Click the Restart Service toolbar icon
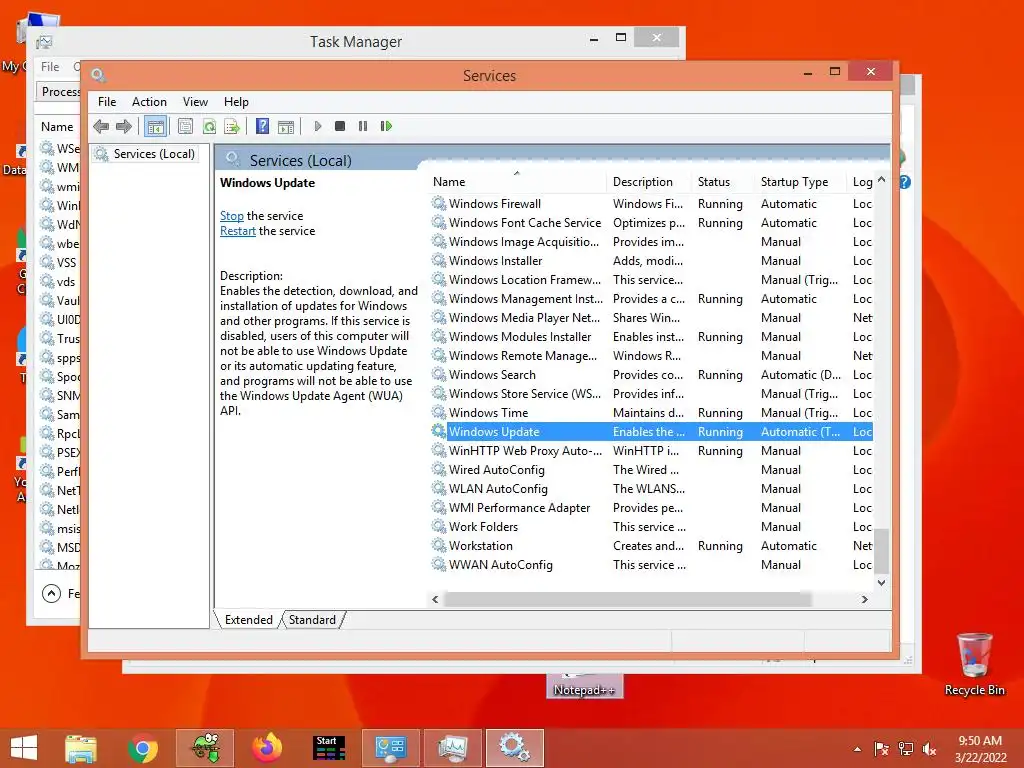This screenshot has width=1024, height=768. 386,126
